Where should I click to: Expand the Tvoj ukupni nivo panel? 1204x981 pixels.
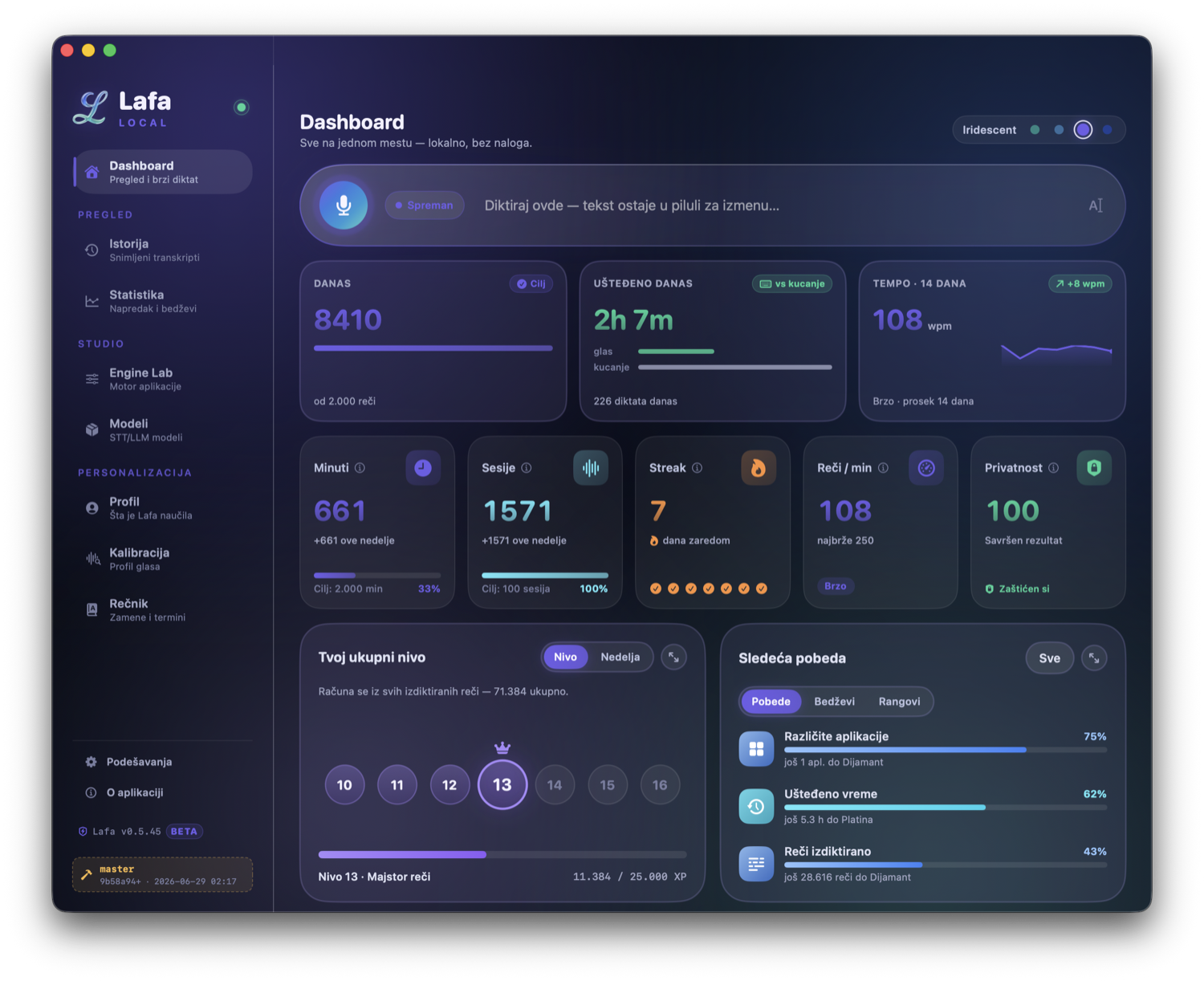pyautogui.click(x=674, y=657)
